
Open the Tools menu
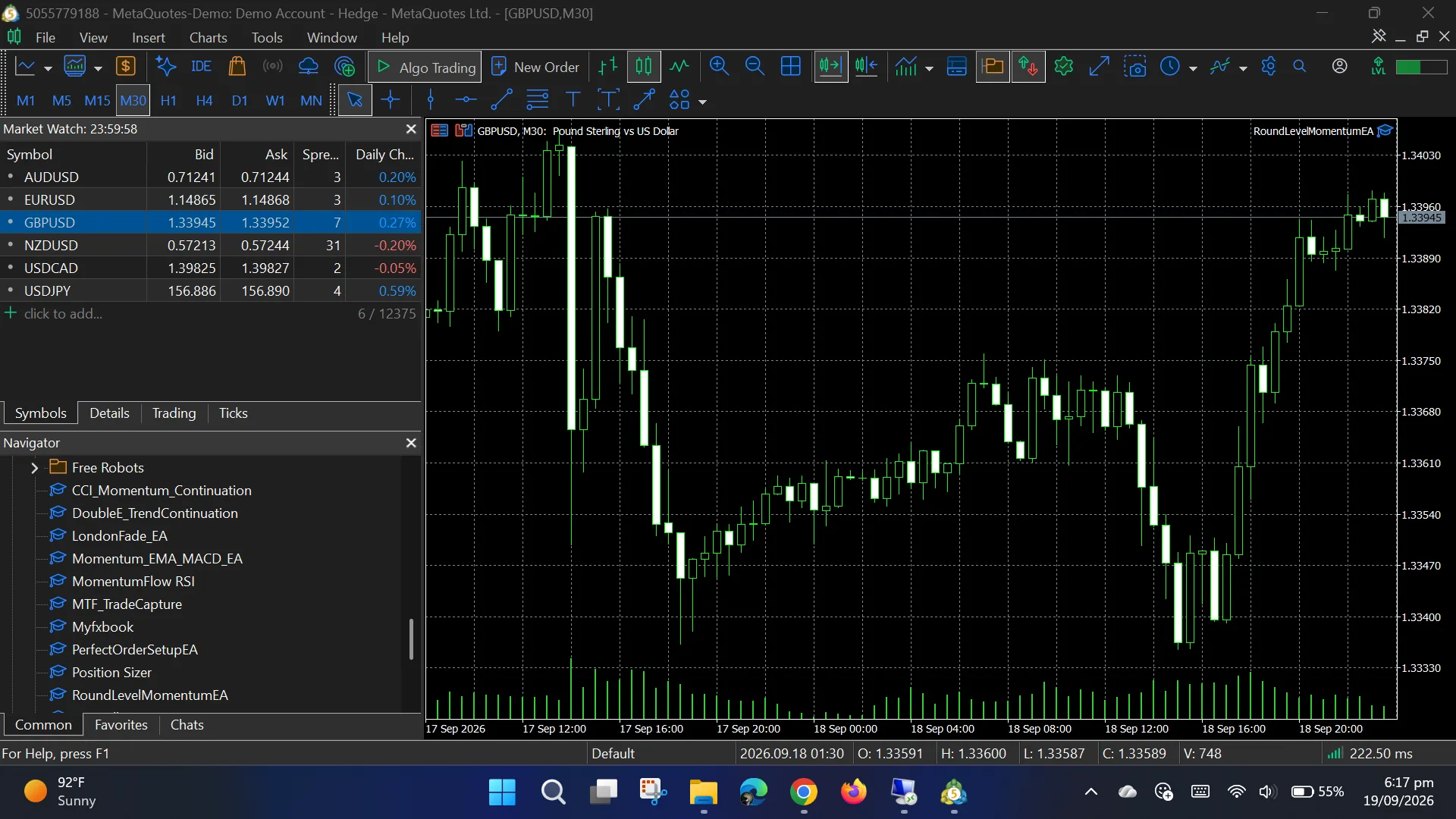[267, 37]
